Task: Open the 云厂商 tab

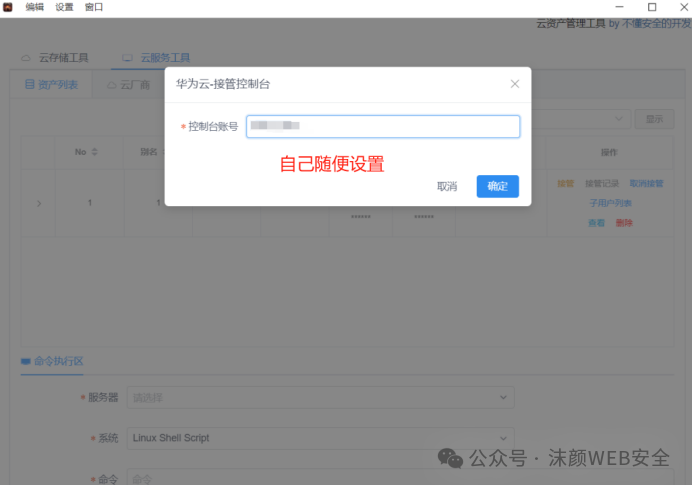Action: pos(128,85)
